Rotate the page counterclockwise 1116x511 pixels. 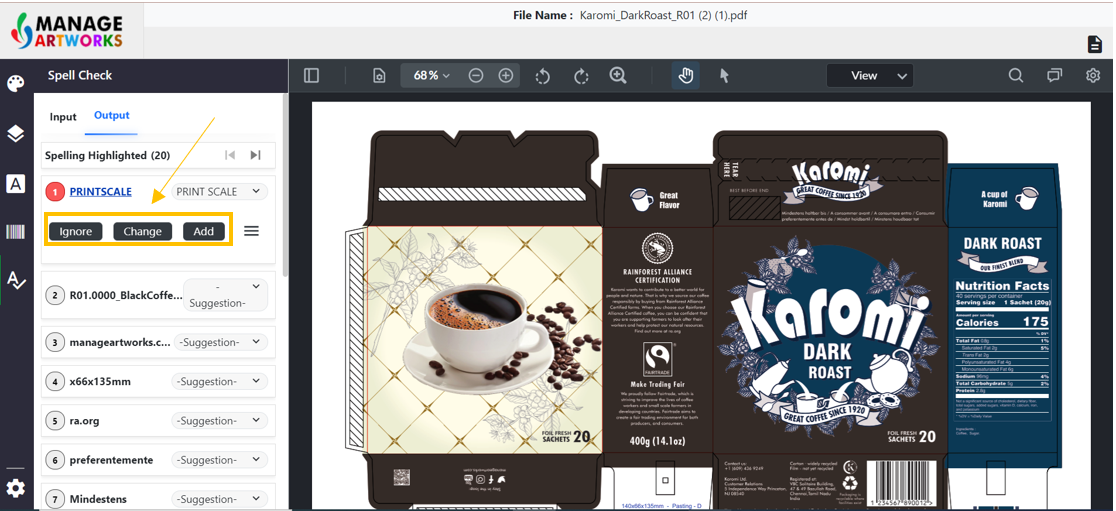543,75
